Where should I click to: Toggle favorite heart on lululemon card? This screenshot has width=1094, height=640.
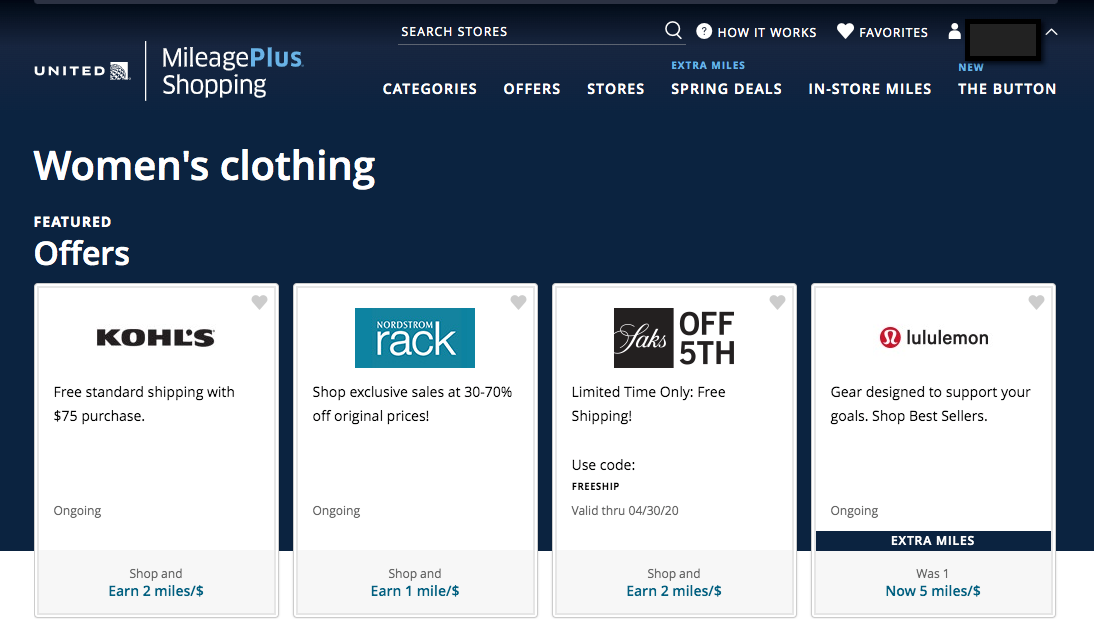point(1036,302)
